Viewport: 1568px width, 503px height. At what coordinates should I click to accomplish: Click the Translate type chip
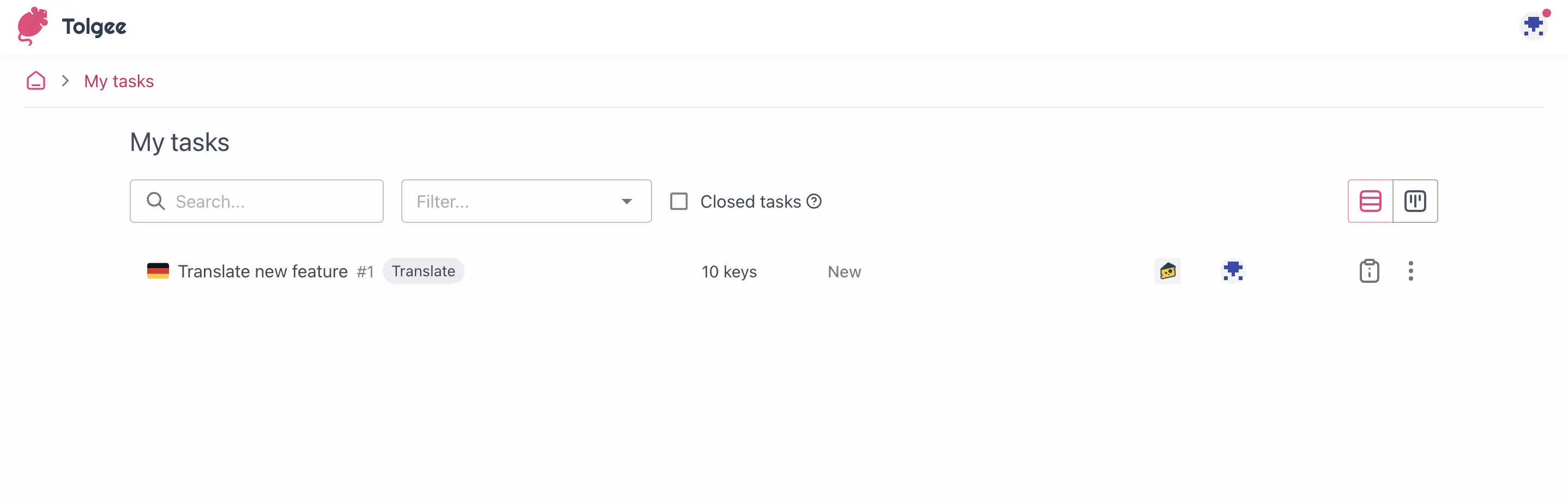423,271
